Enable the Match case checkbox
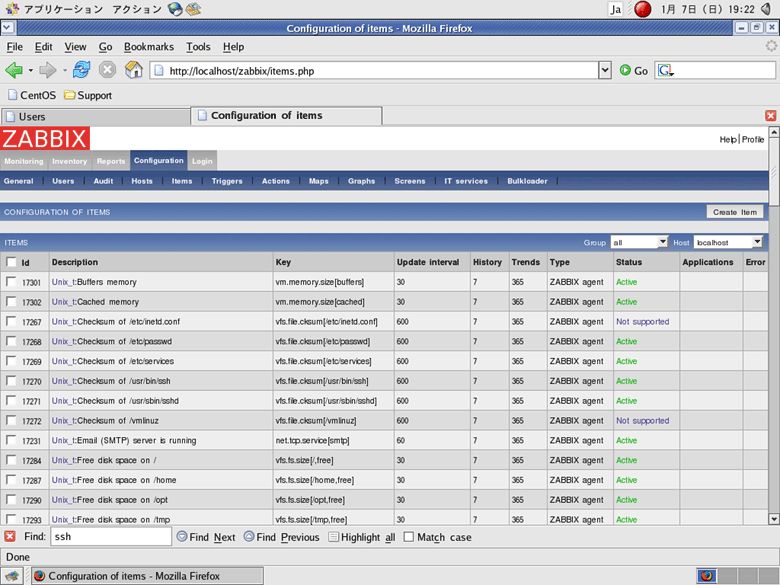Screen dimensions: 780x585 coord(409,537)
